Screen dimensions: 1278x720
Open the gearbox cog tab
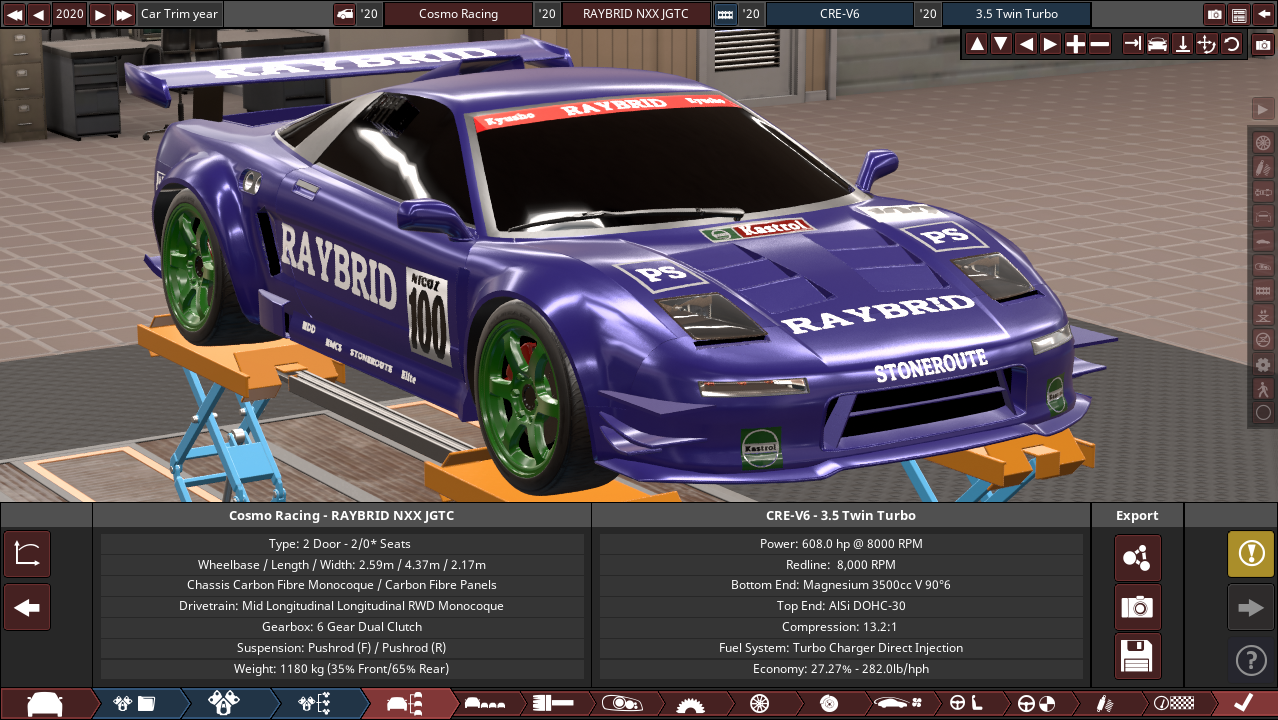click(x=690, y=704)
